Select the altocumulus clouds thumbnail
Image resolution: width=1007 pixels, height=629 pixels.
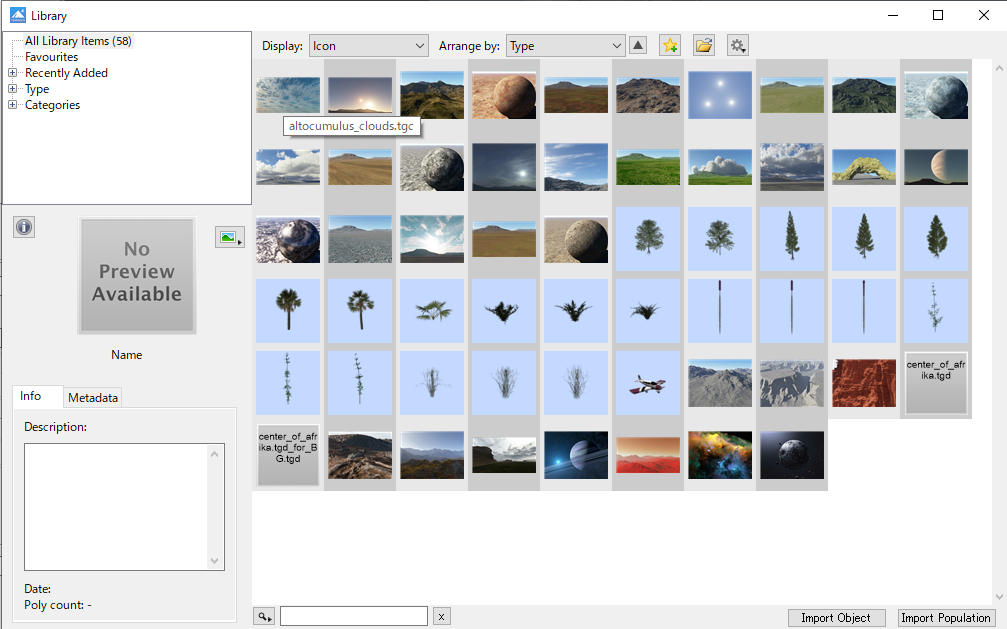[288, 95]
